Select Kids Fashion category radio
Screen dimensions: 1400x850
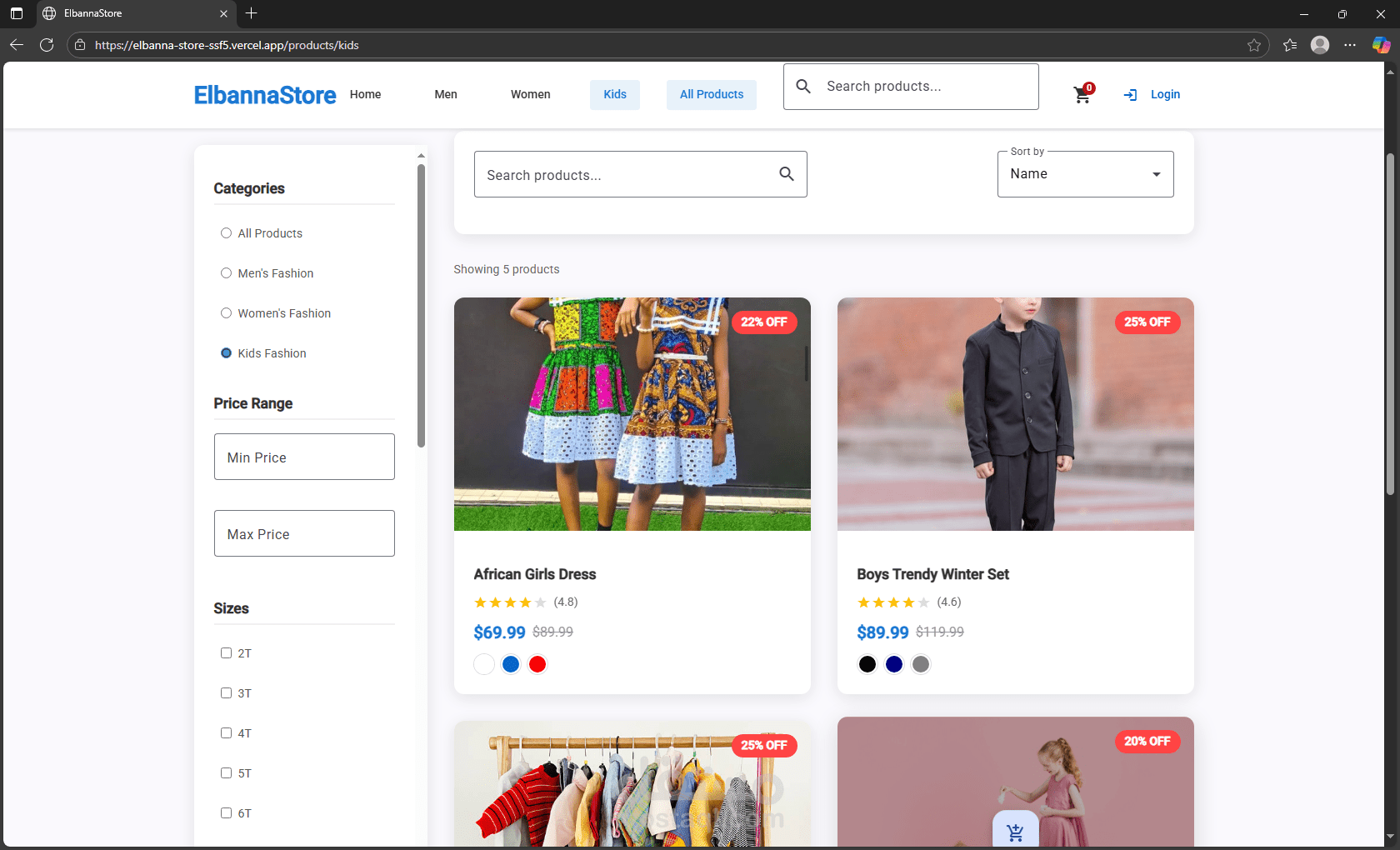(226, 353)
